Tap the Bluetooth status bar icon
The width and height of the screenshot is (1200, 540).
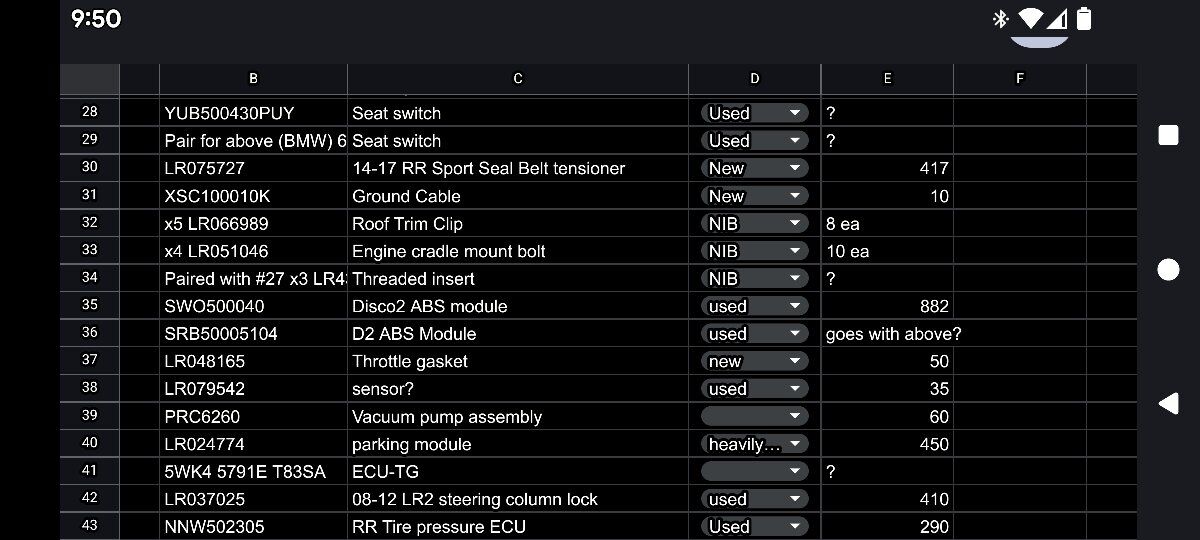(x=999, y=19)
